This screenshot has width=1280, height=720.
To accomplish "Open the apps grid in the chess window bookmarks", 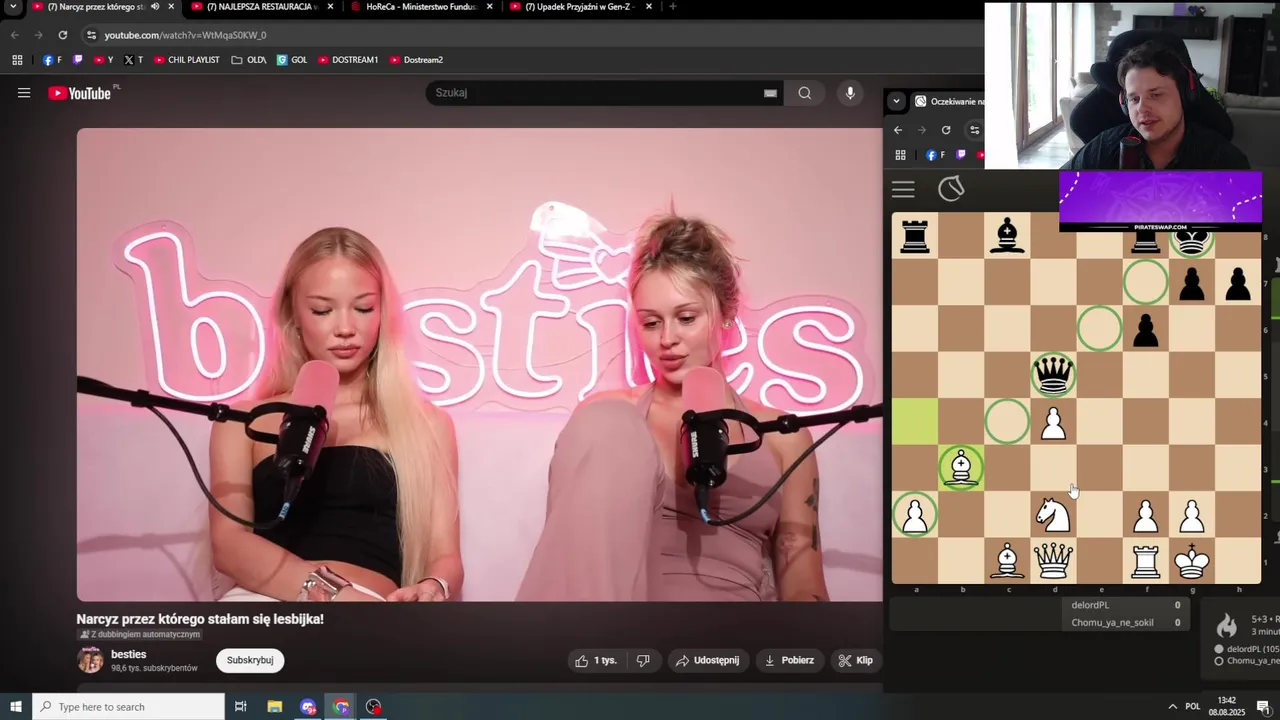I will click(x=900, y=155).
